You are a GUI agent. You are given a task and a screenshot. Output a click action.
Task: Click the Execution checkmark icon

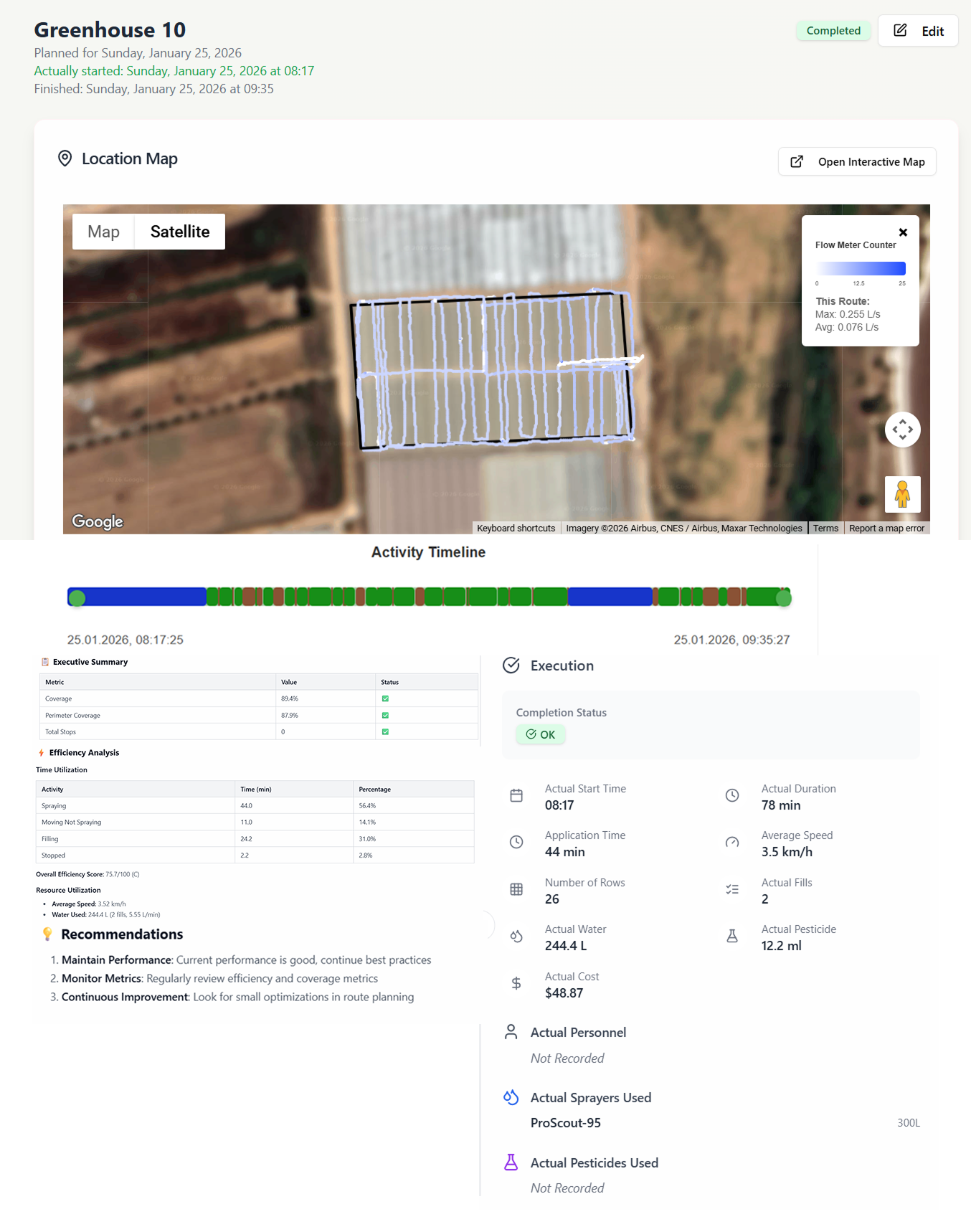(x=511, y=665)
